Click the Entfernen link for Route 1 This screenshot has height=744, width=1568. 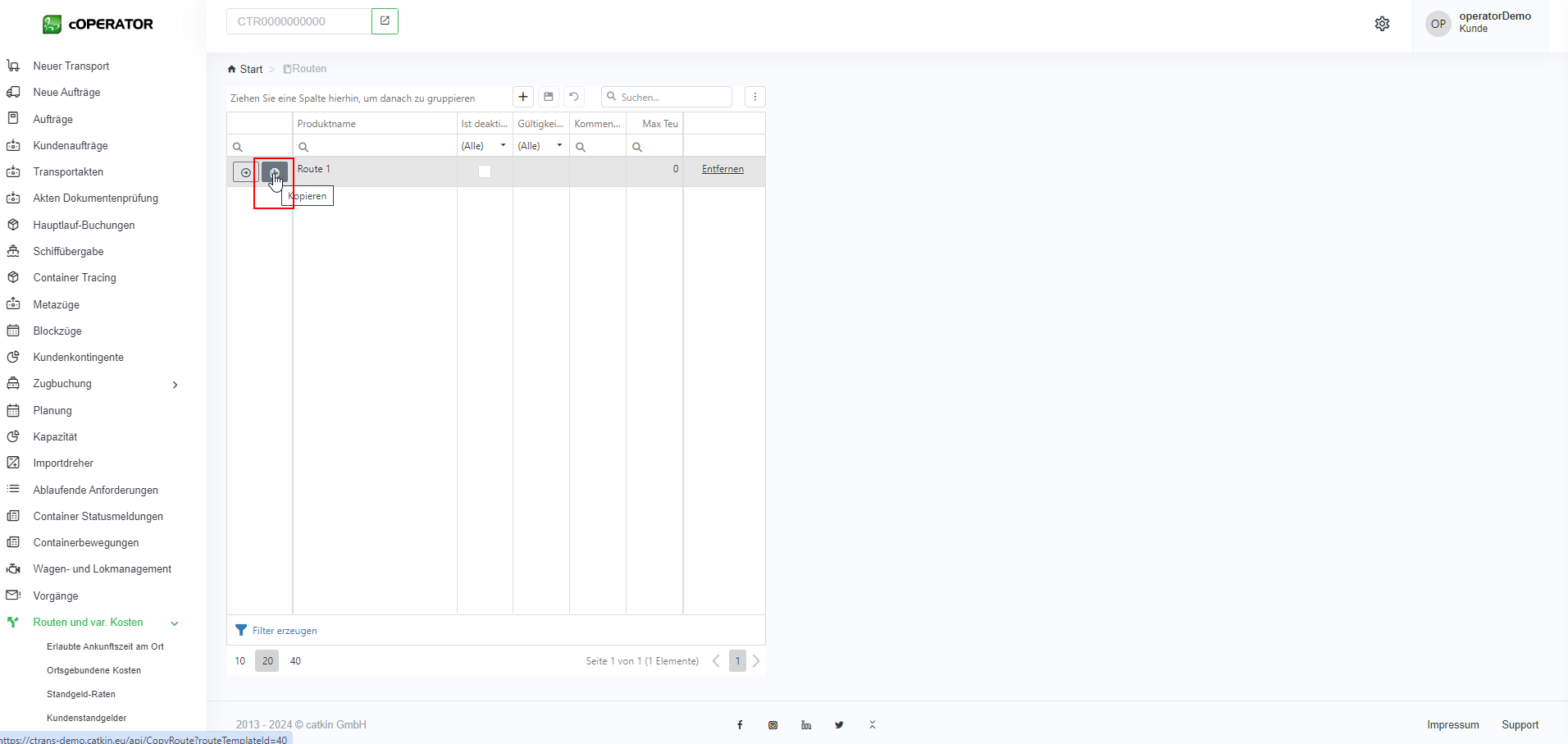[722, 169]
